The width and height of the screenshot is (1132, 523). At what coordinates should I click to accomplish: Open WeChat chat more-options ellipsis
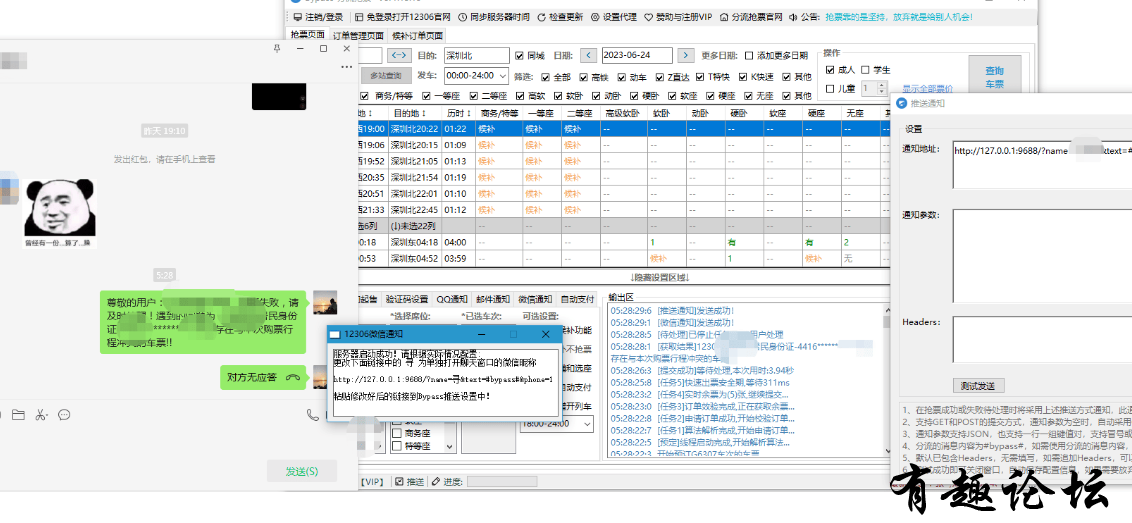346,66
